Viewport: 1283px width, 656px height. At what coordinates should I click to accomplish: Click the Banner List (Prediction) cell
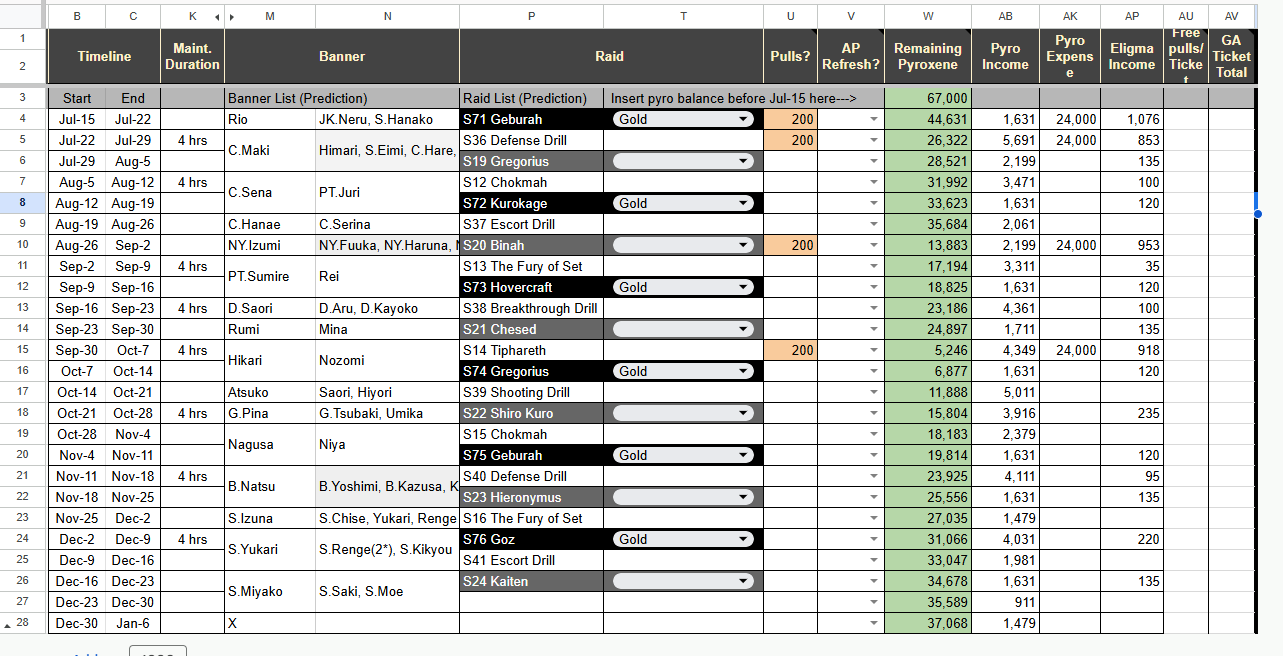(342, 98)
